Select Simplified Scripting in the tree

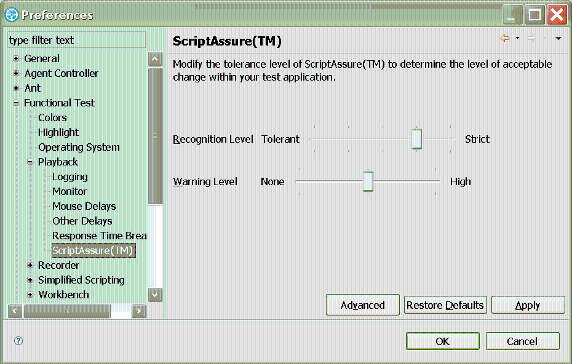[81, 280]
